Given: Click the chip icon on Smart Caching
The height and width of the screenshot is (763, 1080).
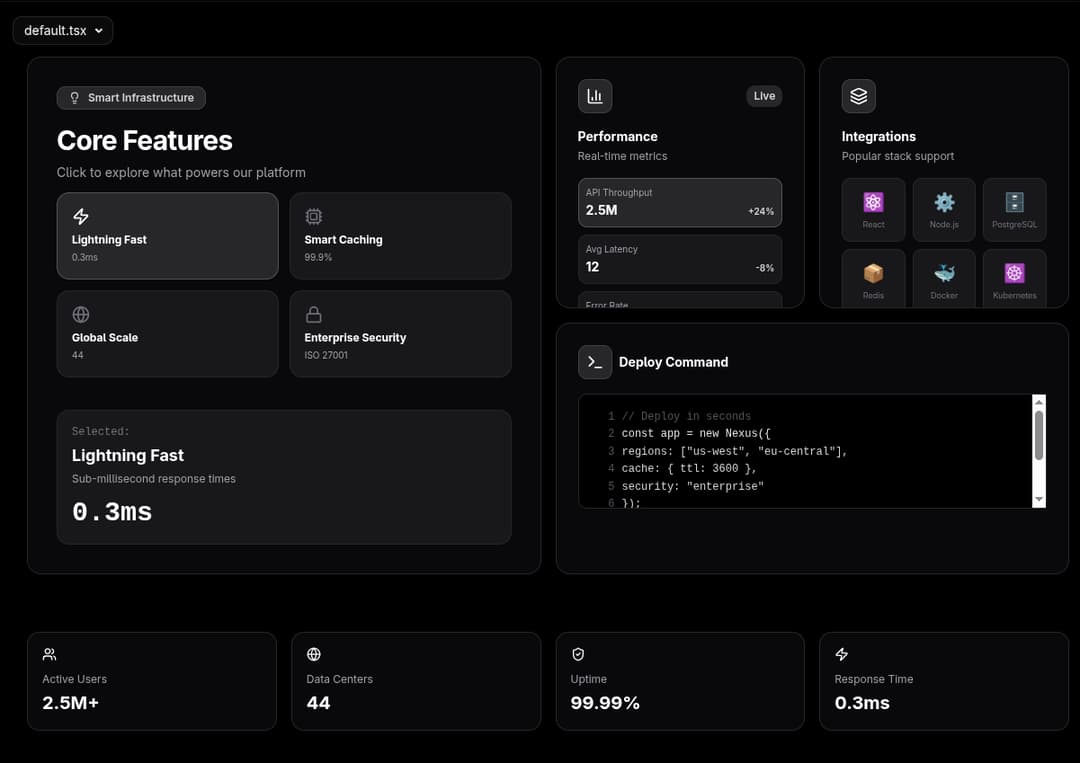Looking at the screenshot, I should 313,216.
